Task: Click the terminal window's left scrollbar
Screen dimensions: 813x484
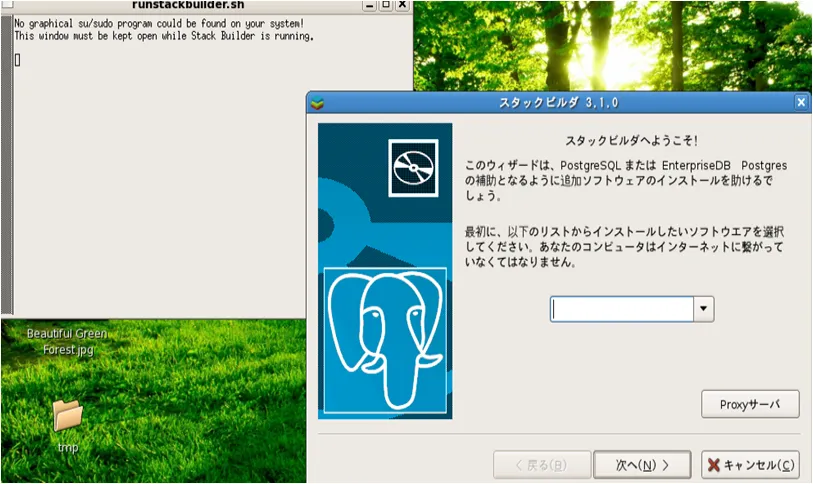Action: click(x=6, y=165)
